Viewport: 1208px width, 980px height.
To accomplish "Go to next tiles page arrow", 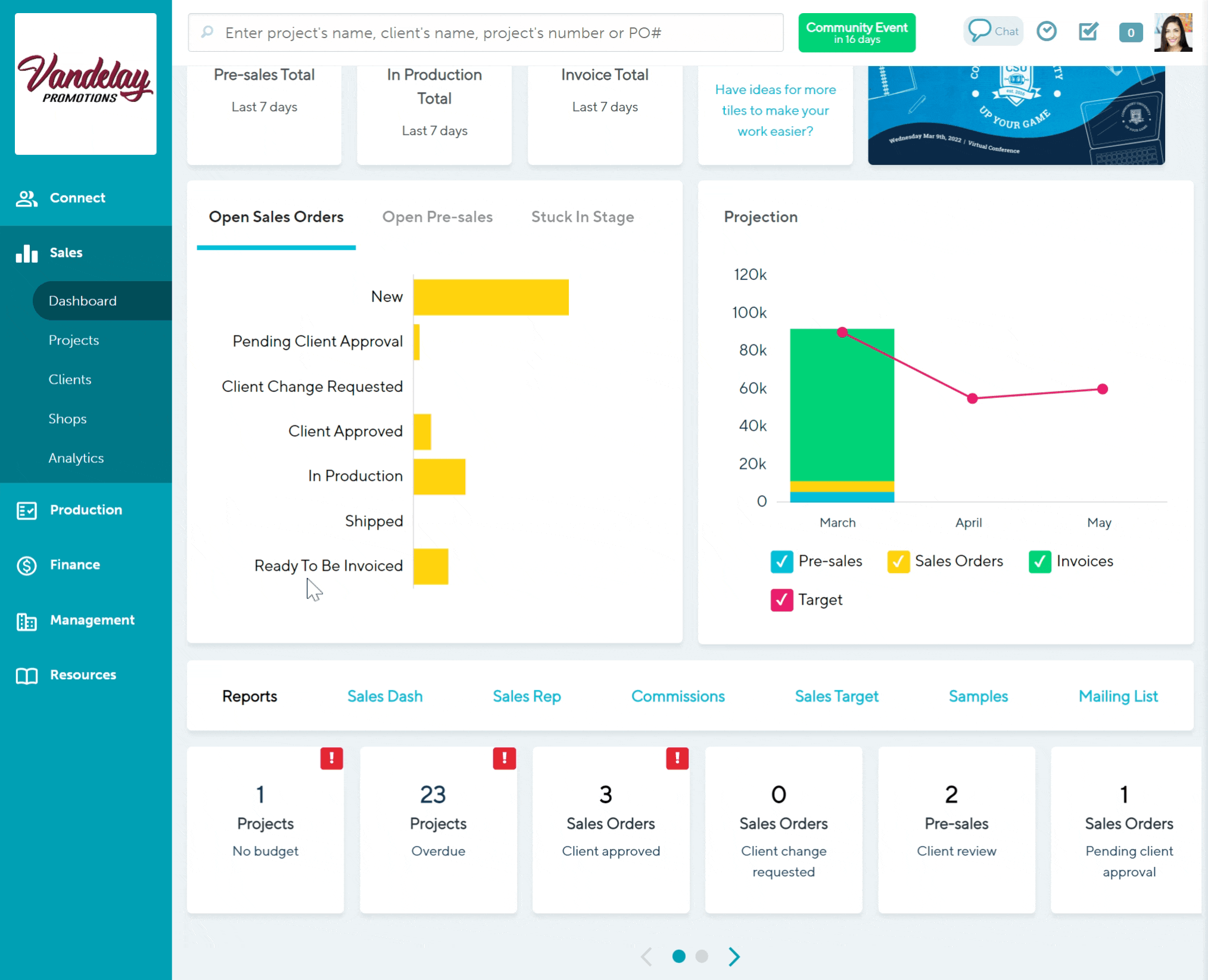I will pyautogui.click(x=734, y=956).
